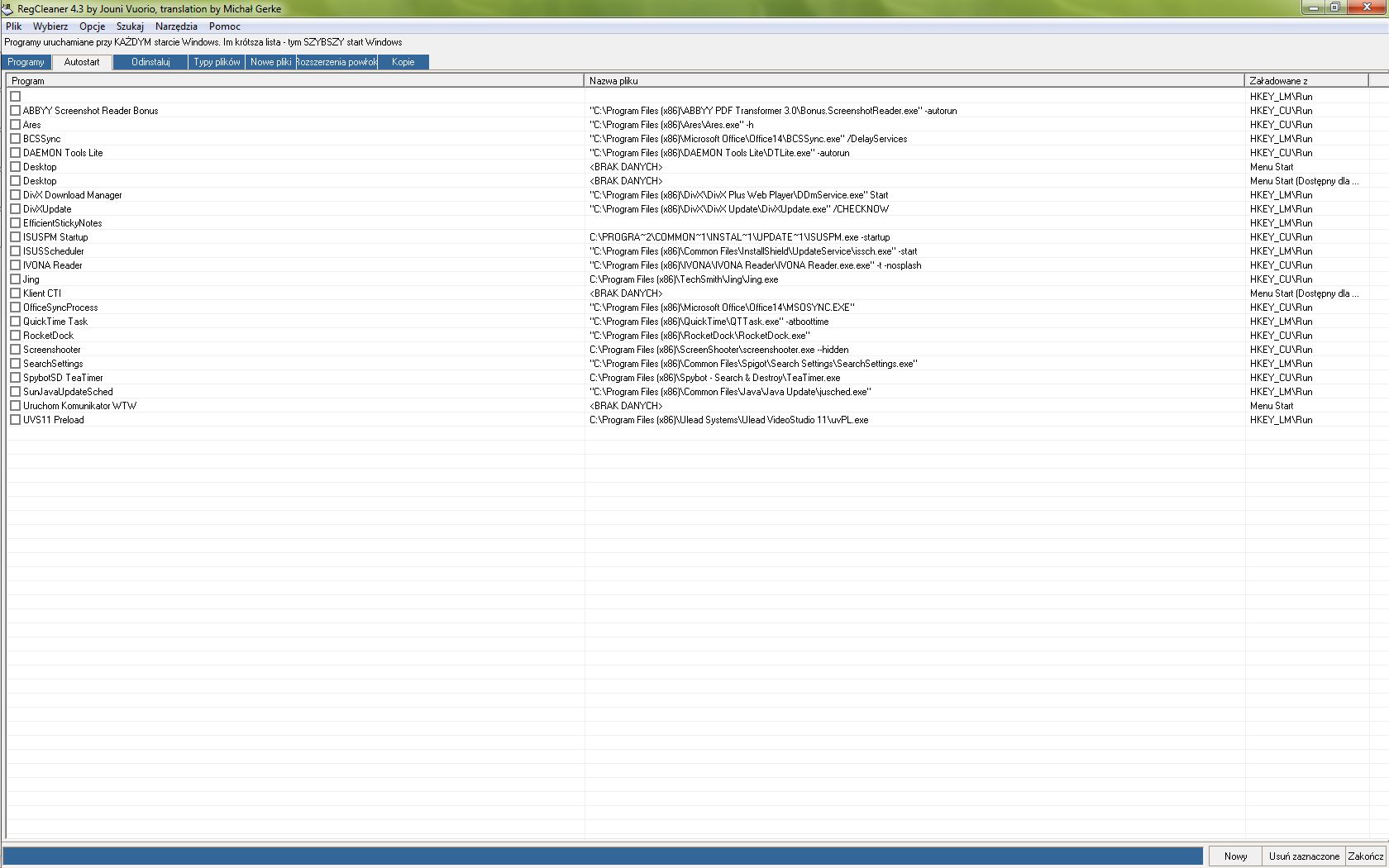Click BRAK DANYCH in Klient CTI row
This screenshot has width=1389, height=868.
pyautogui.click(x=626, y=293)
